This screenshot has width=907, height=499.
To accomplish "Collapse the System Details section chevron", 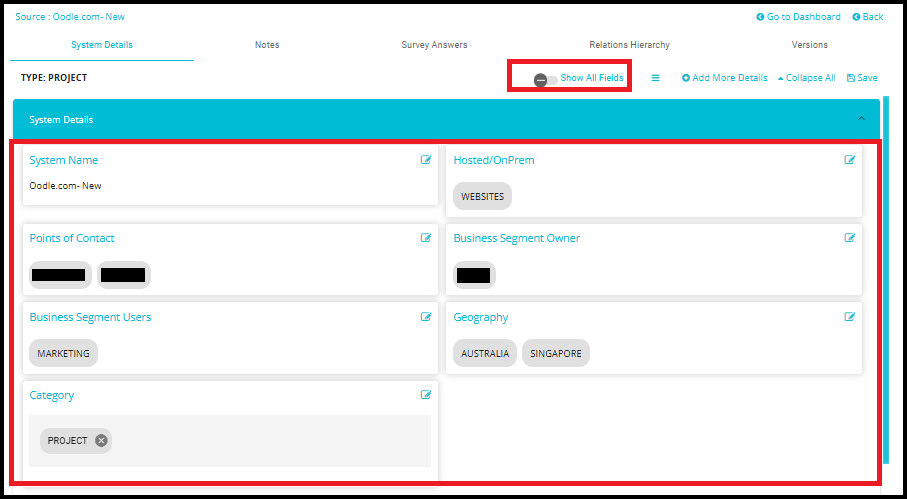I will pyautogui.click(x=862, y=119).
